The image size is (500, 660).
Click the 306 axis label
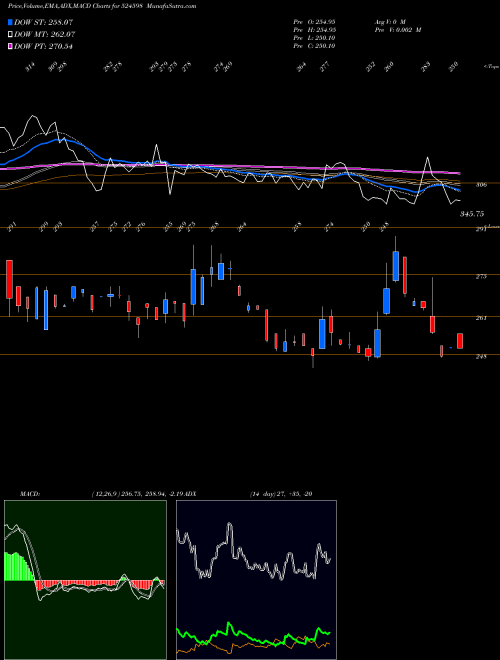click(x=482, y=184)
